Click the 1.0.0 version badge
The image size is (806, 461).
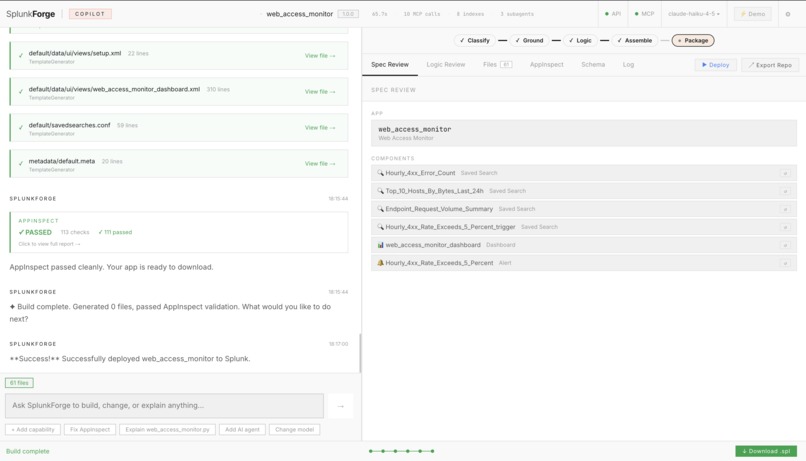click(x=348, y=14)
